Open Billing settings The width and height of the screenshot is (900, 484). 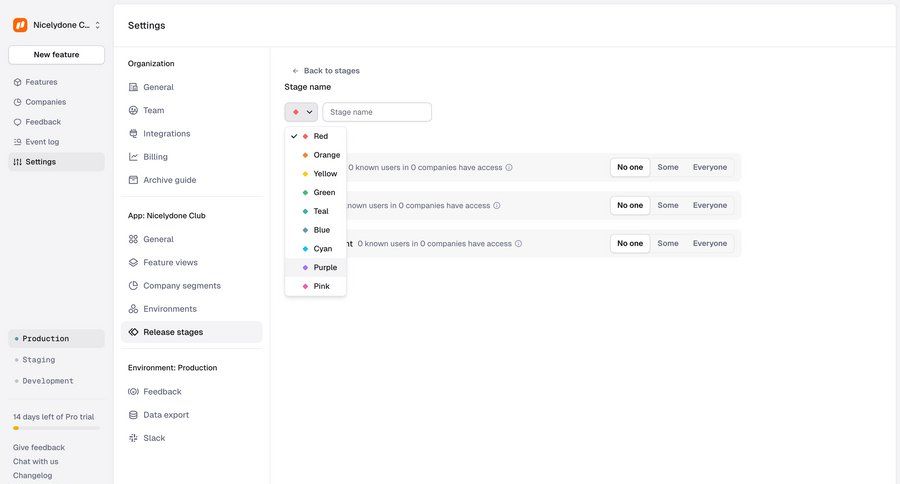click(x=192, y=157)
